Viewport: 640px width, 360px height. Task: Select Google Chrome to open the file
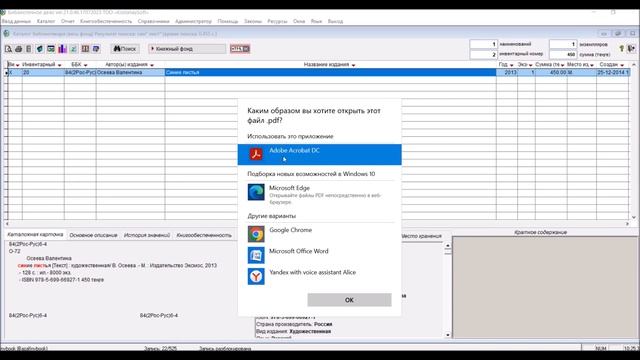click(320, 234)
